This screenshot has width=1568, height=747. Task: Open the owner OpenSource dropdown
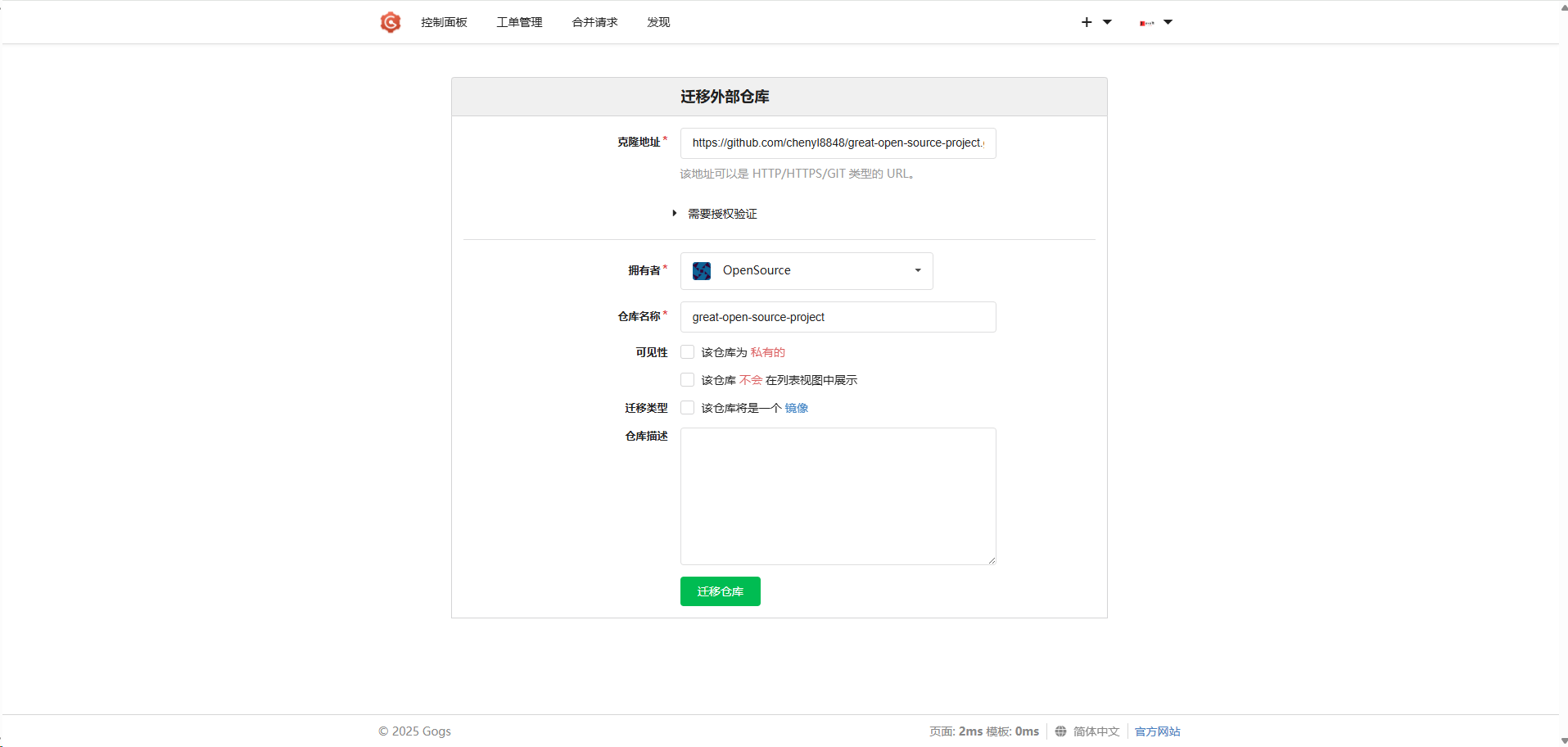tap(807, 271)
